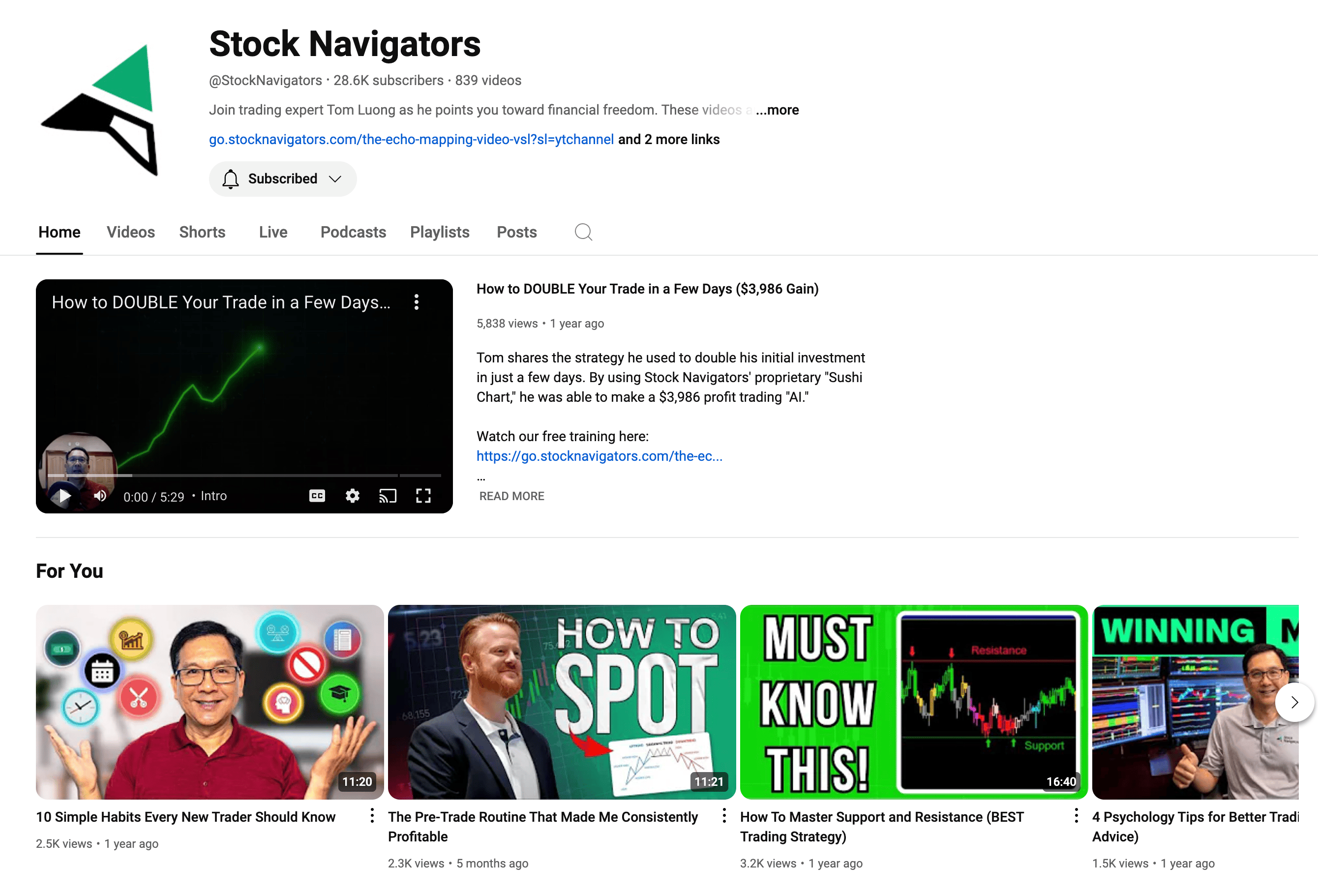
Task: Open the Playlists tab
Action: pos(440,232)
